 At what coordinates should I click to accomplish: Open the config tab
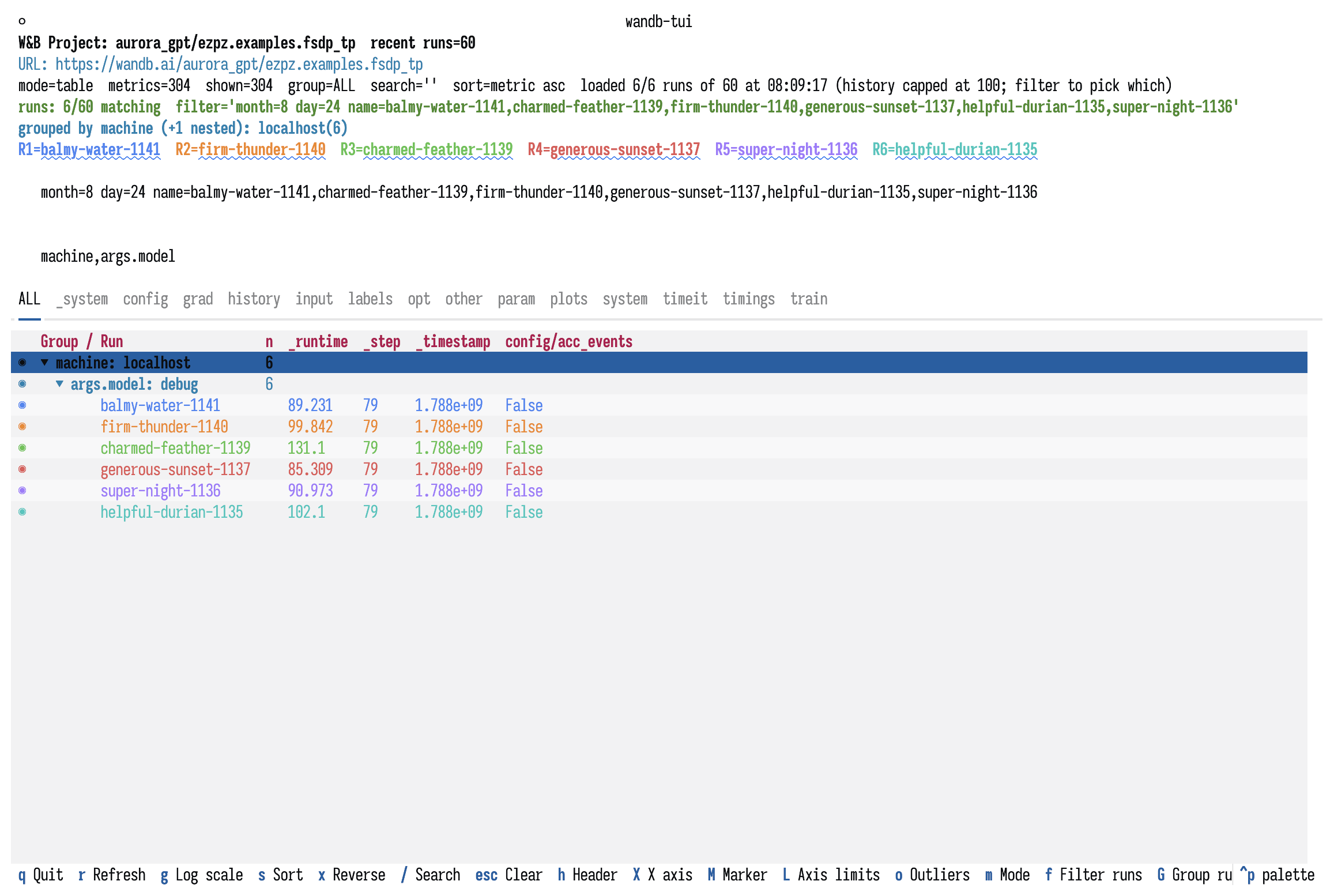pos(145,299)
